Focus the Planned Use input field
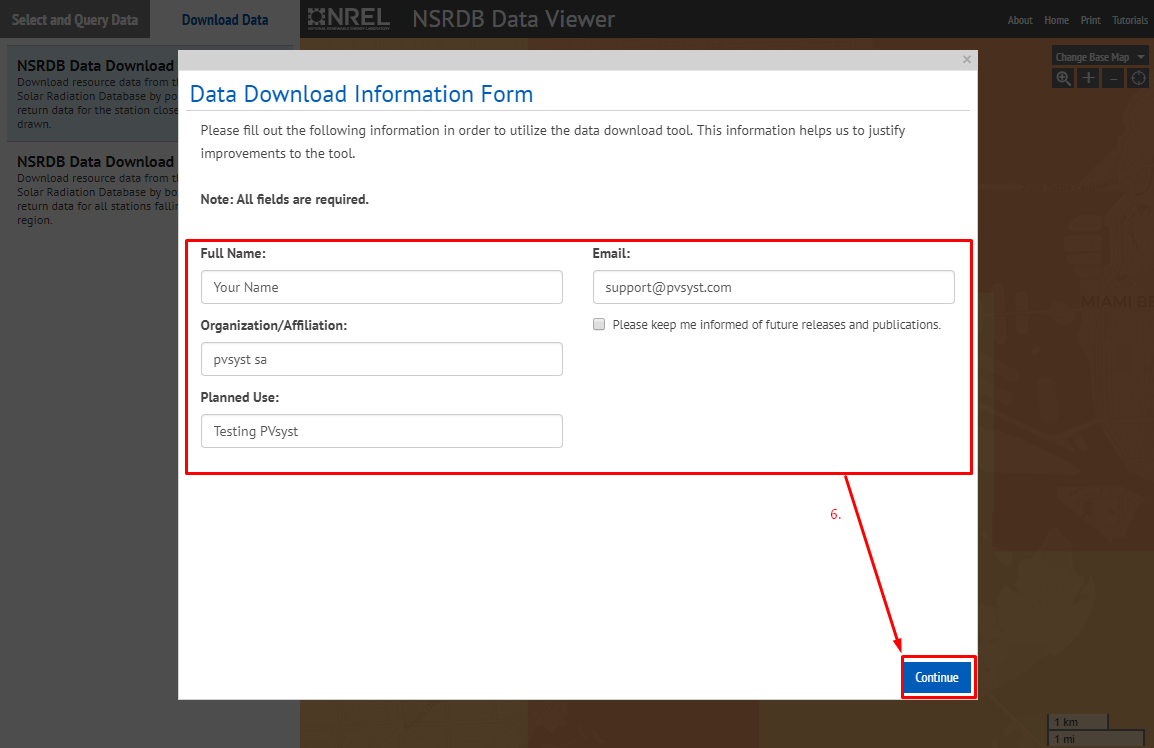The image size is (1154, 748). tap(381, 431)
